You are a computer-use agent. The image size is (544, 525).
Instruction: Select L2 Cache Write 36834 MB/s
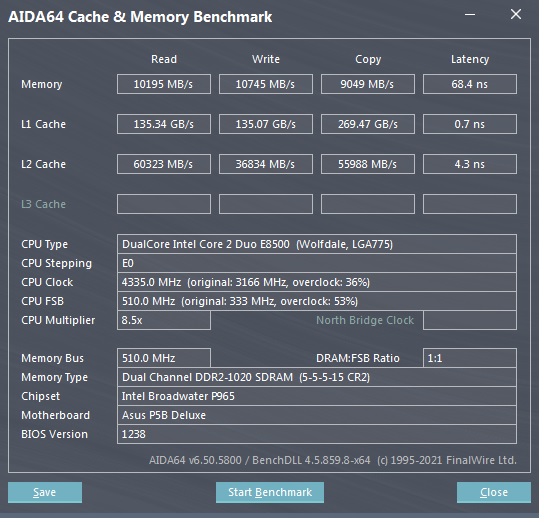pyautogui.click(x=266, y=164)
